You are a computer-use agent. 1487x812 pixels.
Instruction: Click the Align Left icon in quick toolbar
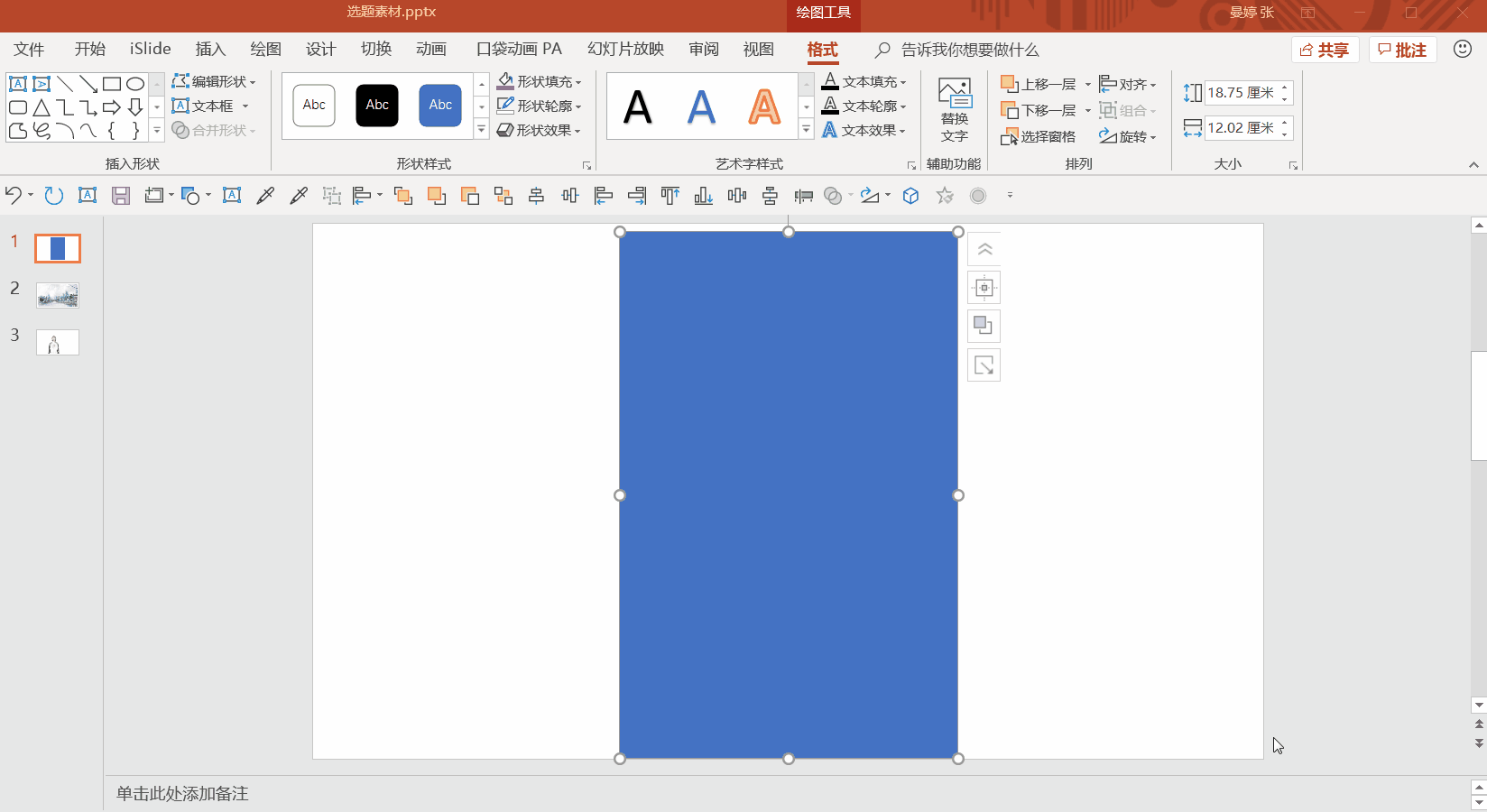[604, 196]
